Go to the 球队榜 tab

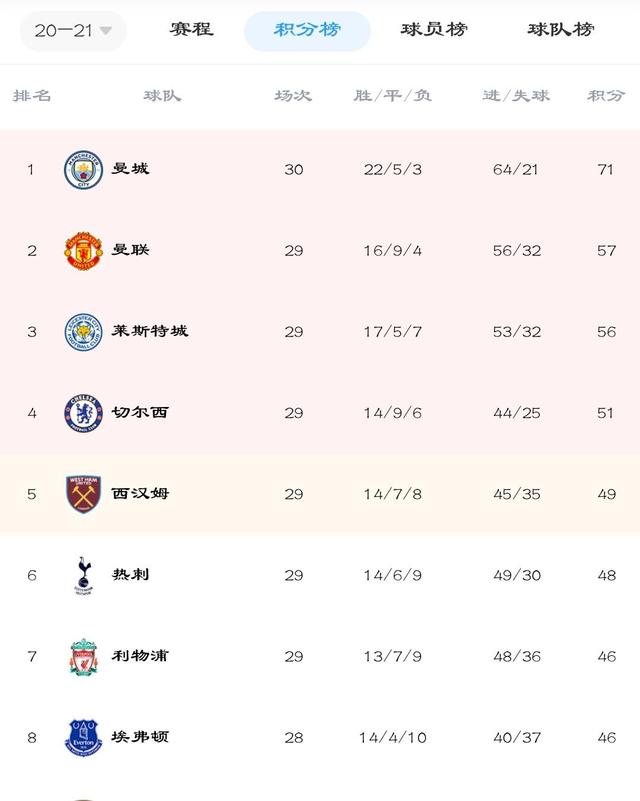560,30
